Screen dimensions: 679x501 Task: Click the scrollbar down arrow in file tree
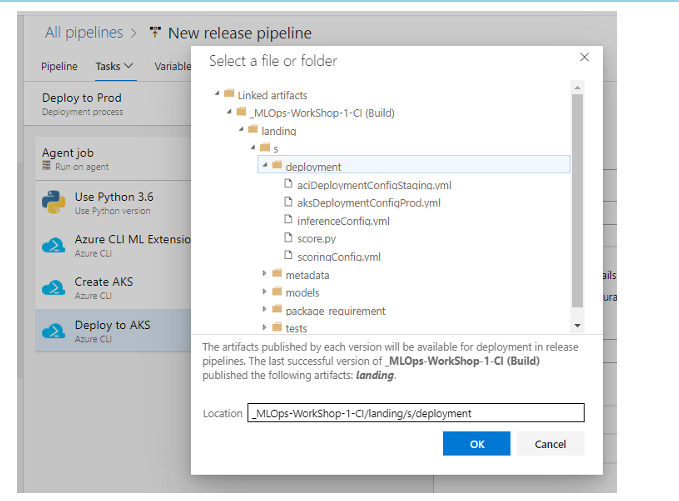click(x=577, y=326)
